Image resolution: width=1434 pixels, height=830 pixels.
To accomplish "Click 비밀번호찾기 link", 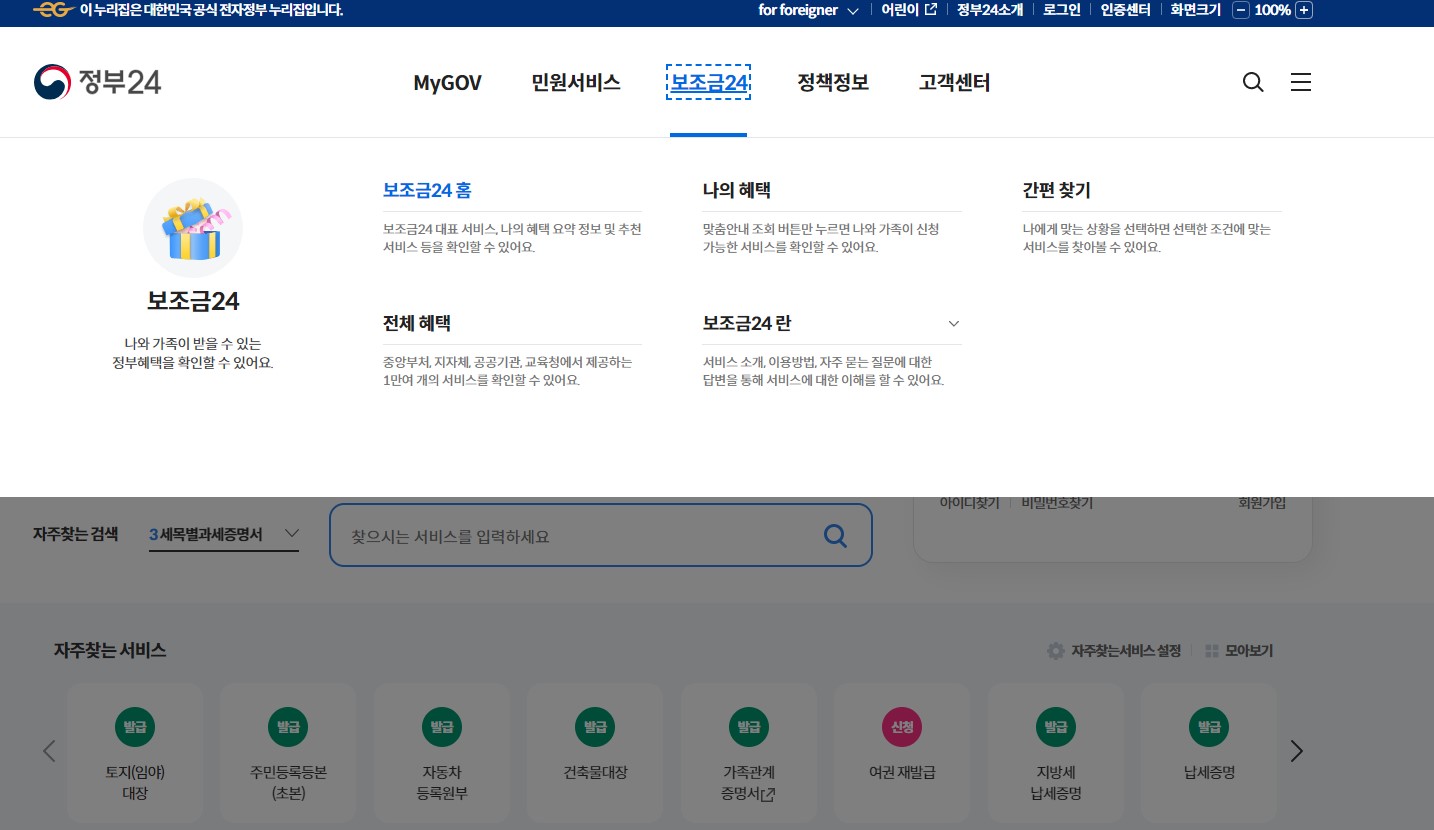I will pyautogui.click(x=1057, y=503).
